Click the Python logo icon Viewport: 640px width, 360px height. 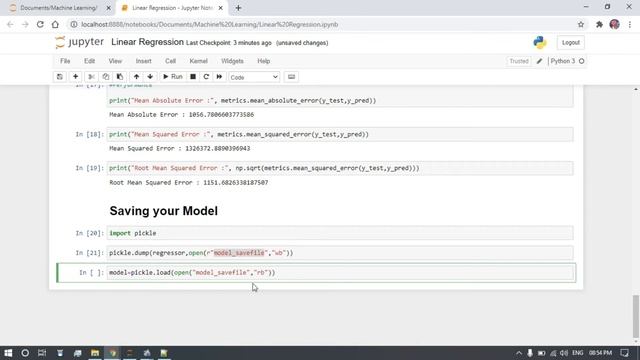pyautogui.click(x=540, y=42)
